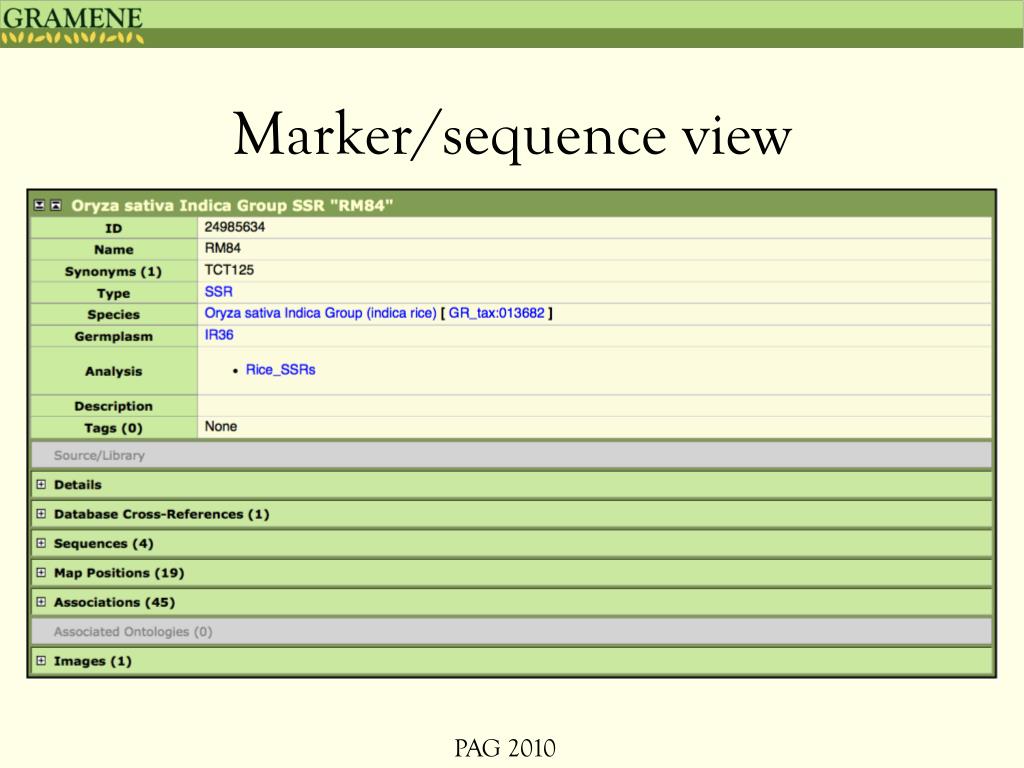Image resolution: width=1024 pixels, height=768 pixels.
Task: Click the expand-all arrow icon in header
Action: click(x=40, y=205)
